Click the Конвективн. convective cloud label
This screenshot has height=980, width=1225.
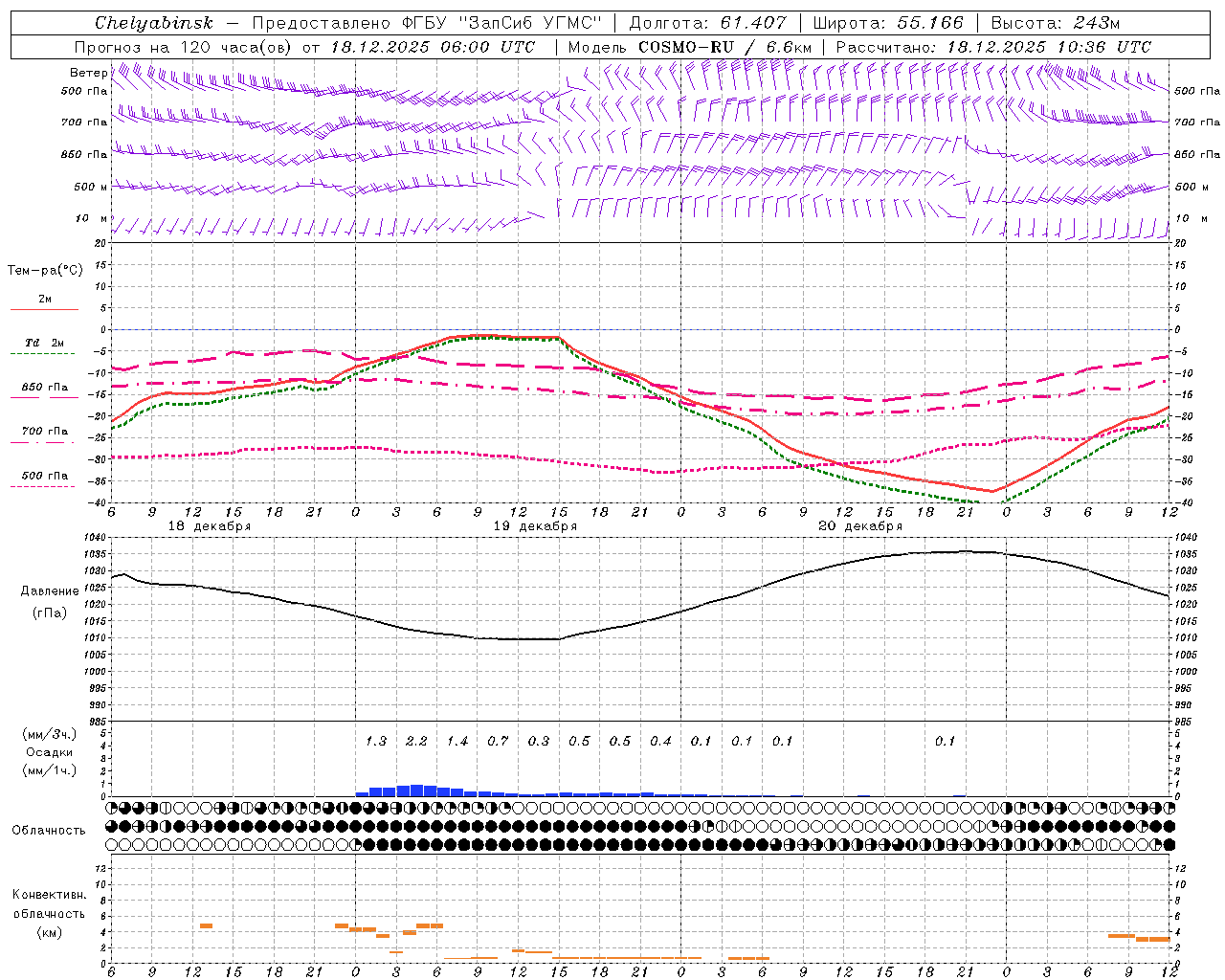coord(49,895)
